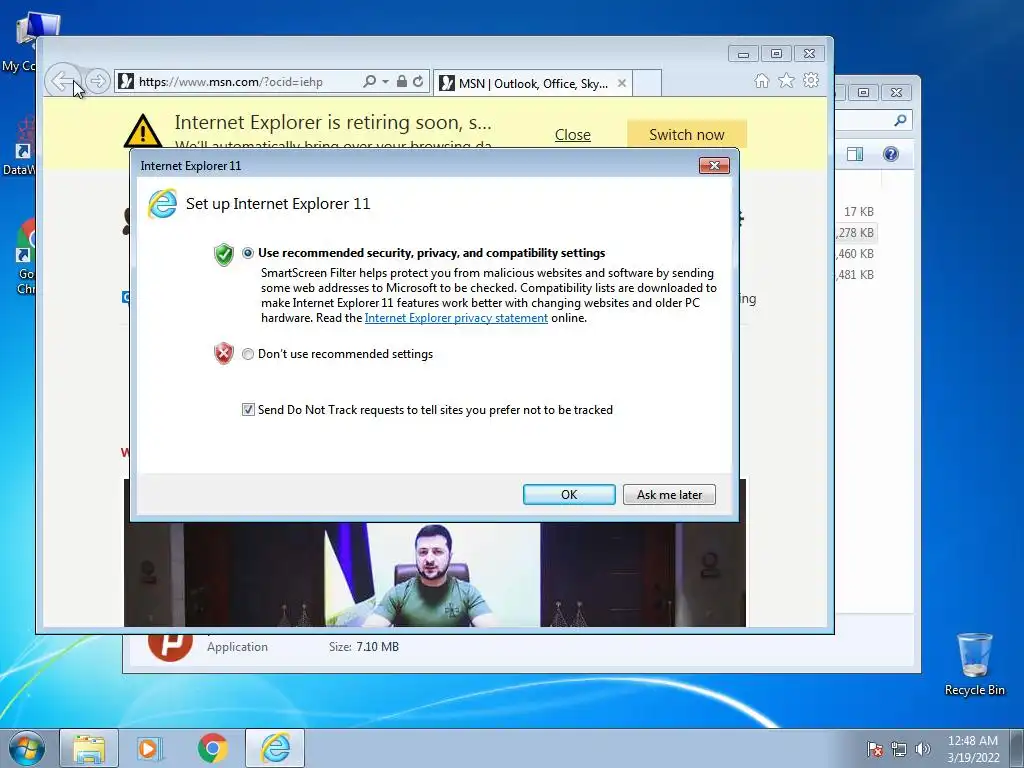This screenshot has width=1024, height=768.
Task: Open a new blank tab
Action: coord(647,83)
